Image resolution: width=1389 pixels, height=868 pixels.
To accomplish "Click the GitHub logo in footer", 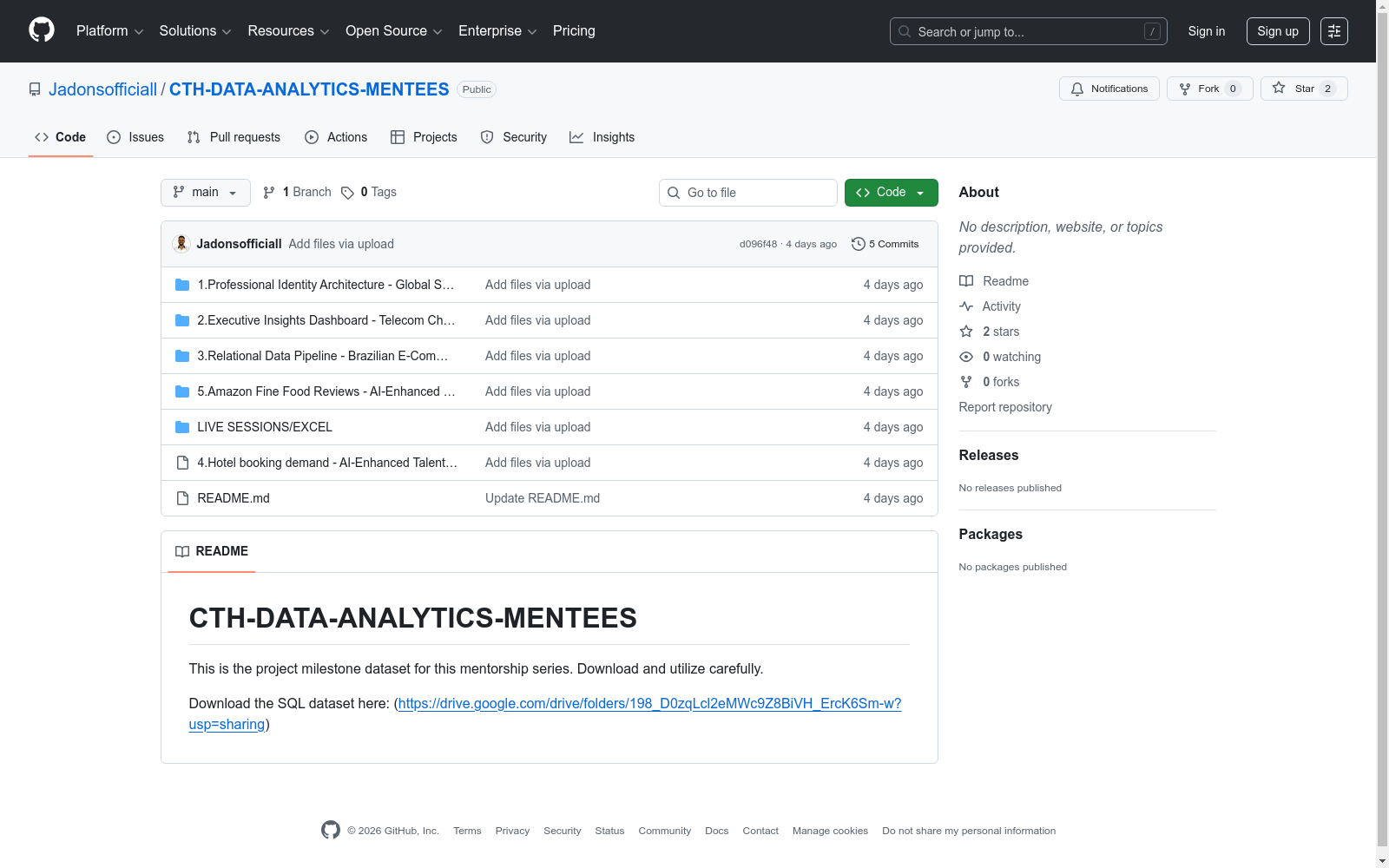I will (x=331, y=830).
